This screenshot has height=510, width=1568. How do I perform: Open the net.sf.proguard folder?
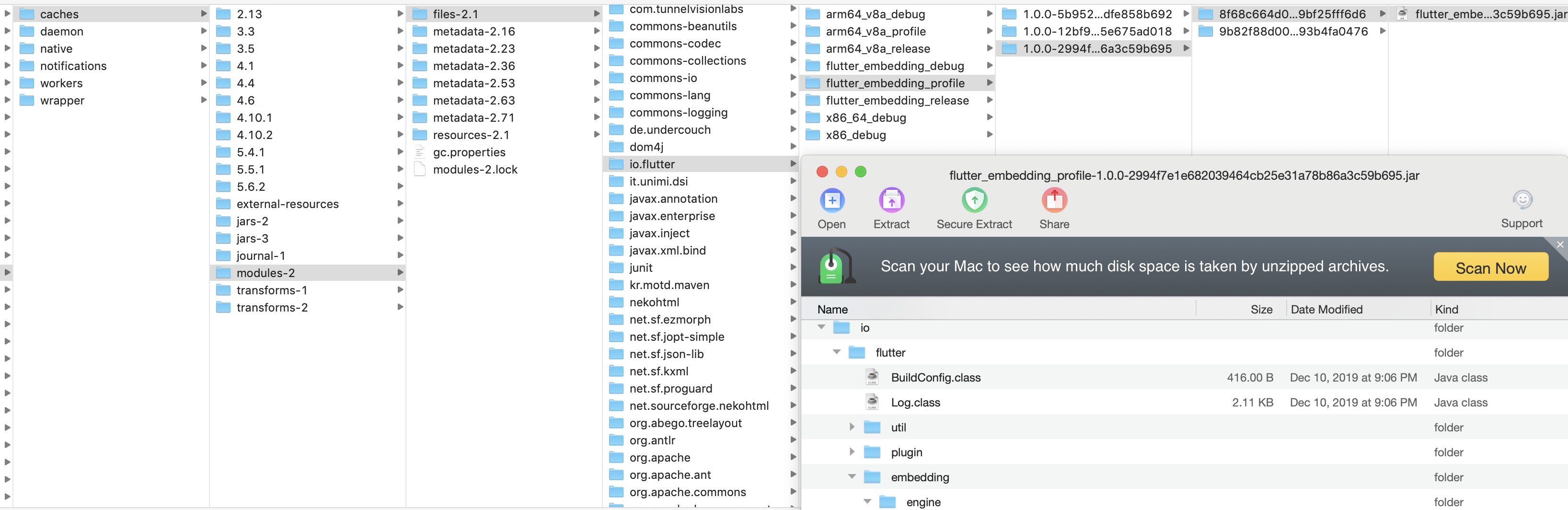(701, 388)
